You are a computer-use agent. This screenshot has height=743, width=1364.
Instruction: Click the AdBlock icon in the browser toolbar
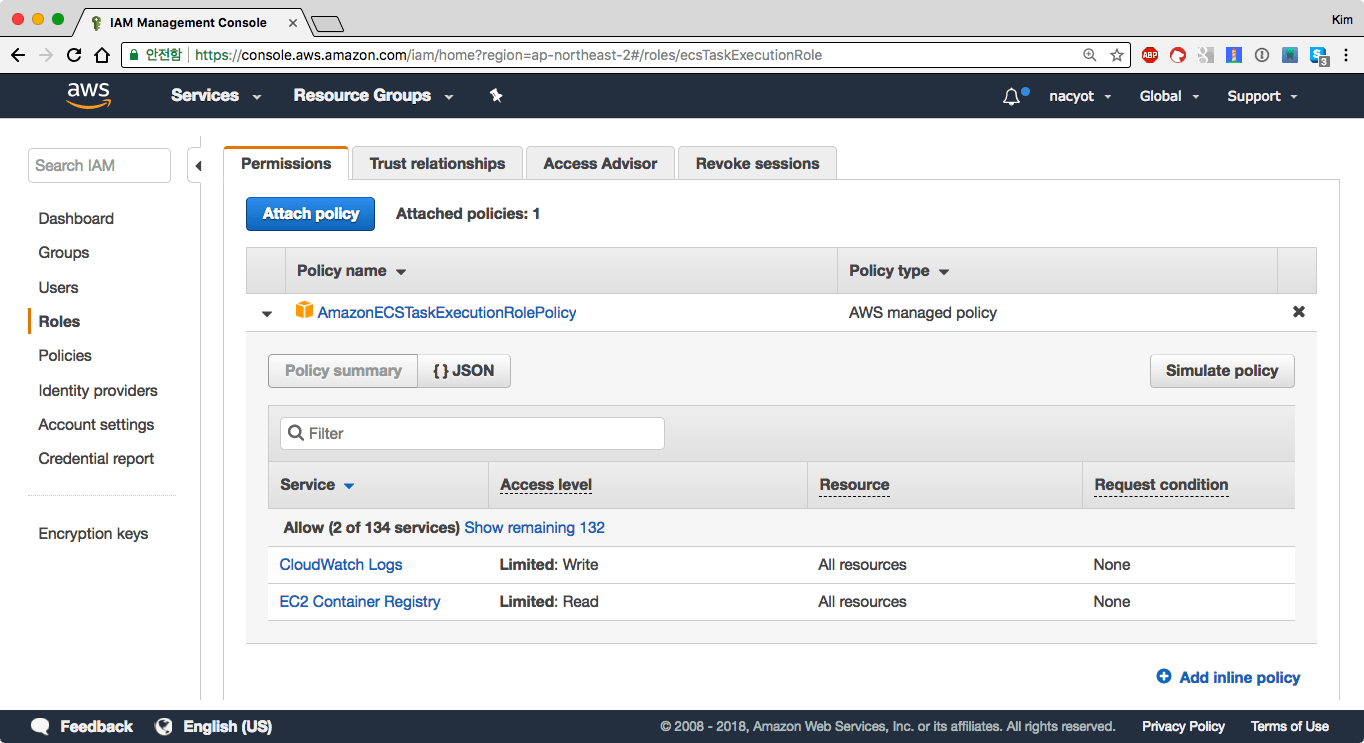tap(1149, 55)
